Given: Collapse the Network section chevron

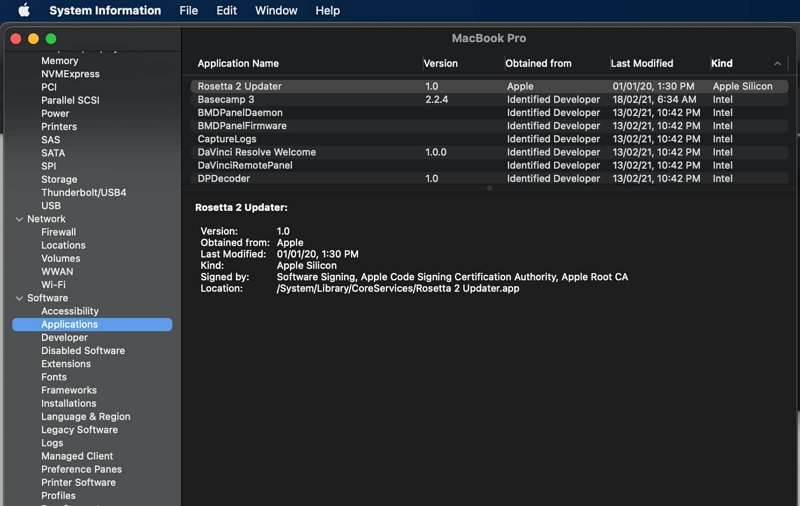Looking at the screenshot, I should tap(19, 219).
